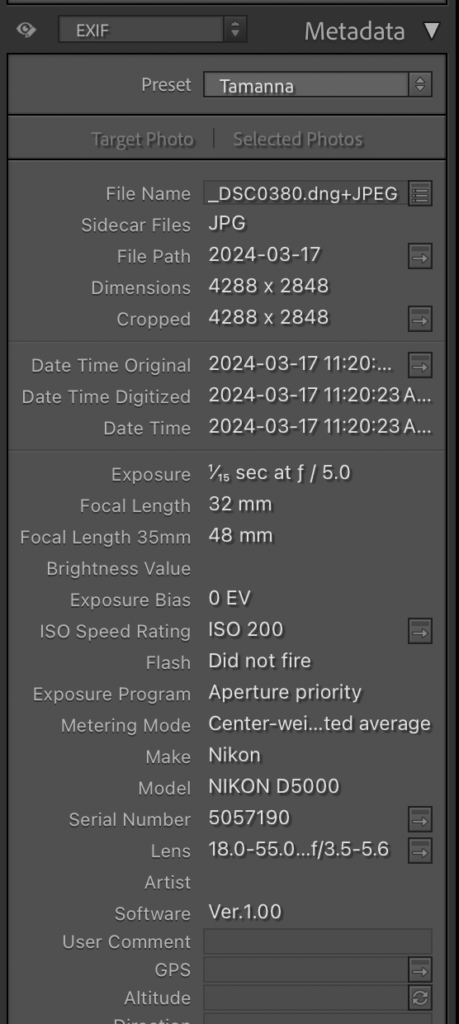Switch to Selected Photos mode

click(x=298, y=139)
